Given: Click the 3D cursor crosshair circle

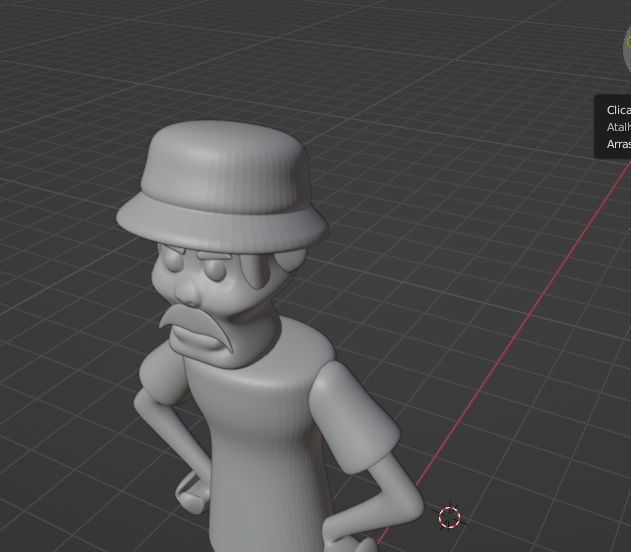Looking at the screenshot, I should point(450,517).
